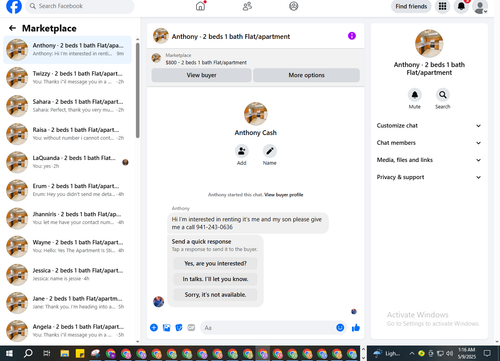Open Erum conversation in list
Viewport: 500px width, 361px height.
(x=67, y=190)
